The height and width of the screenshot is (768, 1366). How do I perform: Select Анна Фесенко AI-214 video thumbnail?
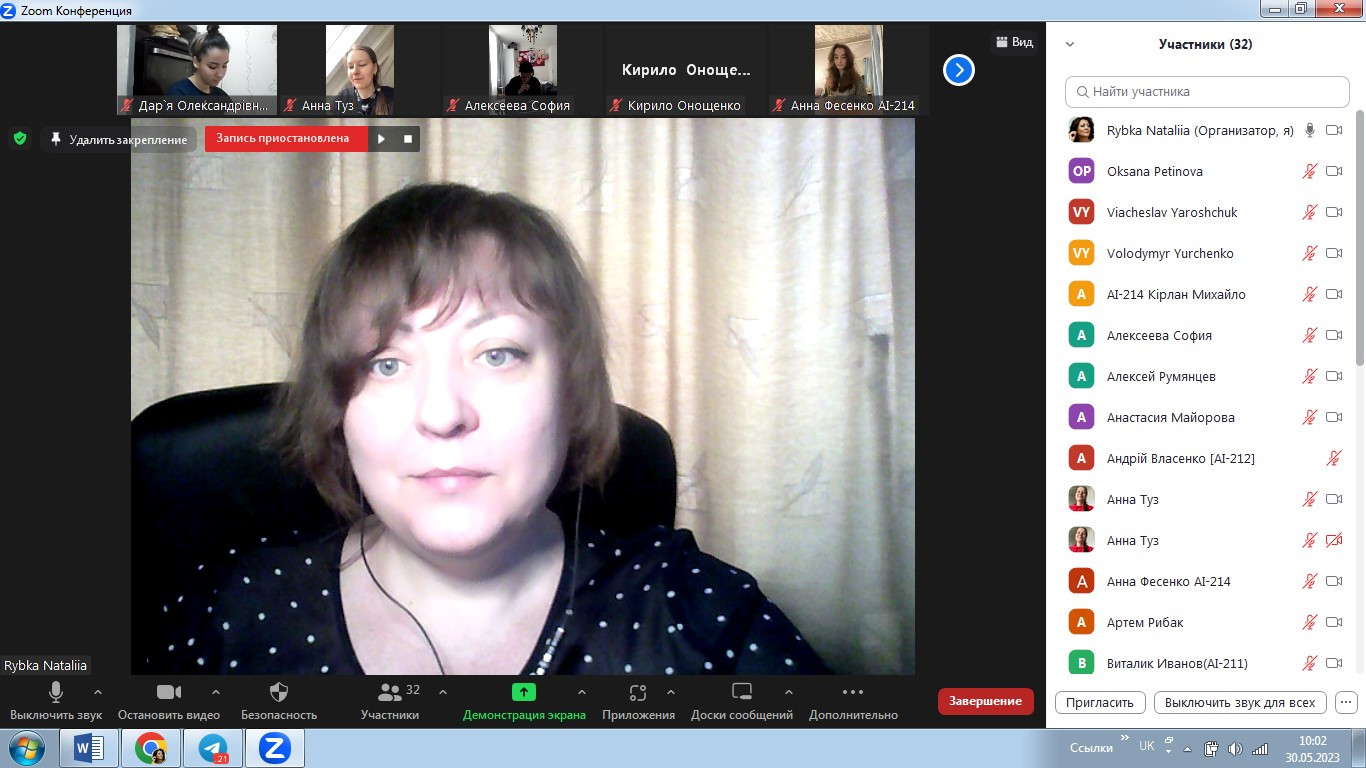coord(849,70)
